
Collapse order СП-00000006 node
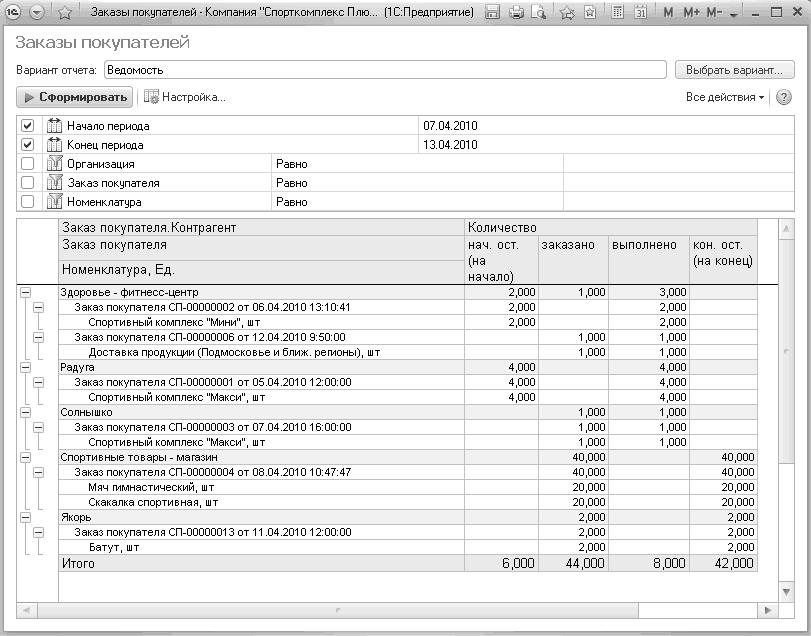tap(38, 337)
